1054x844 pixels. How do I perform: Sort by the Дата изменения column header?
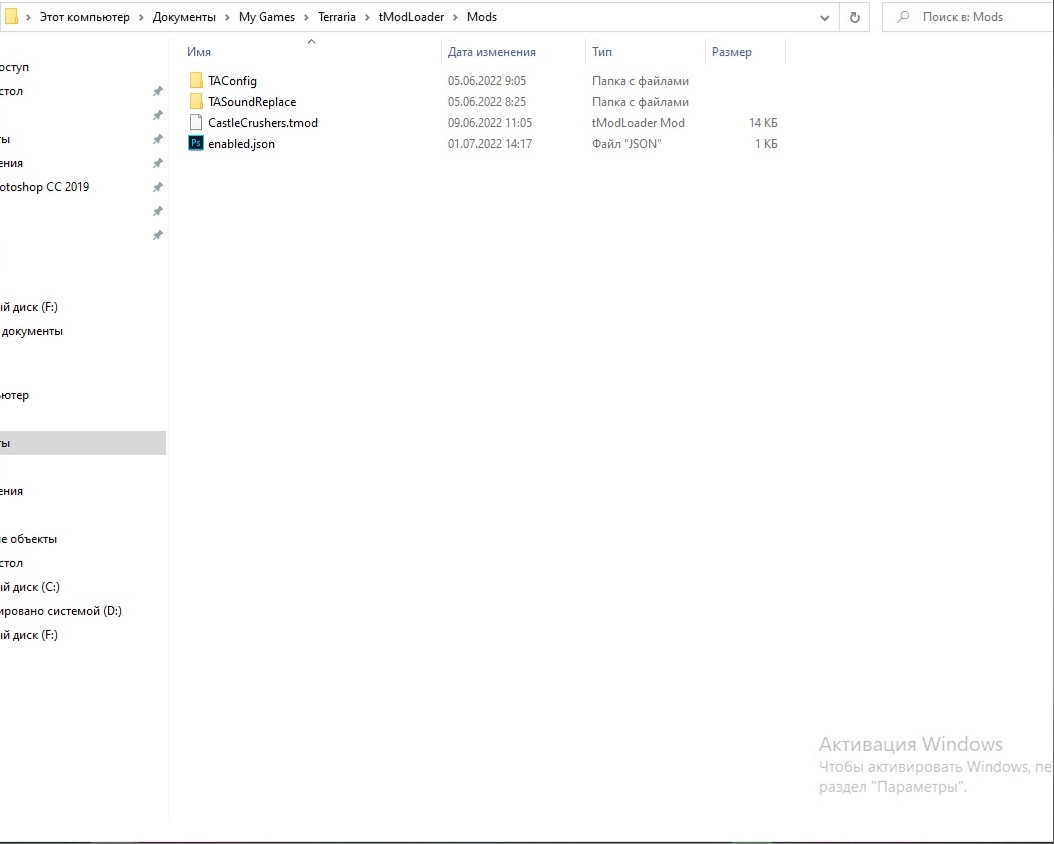click(492, 52)
